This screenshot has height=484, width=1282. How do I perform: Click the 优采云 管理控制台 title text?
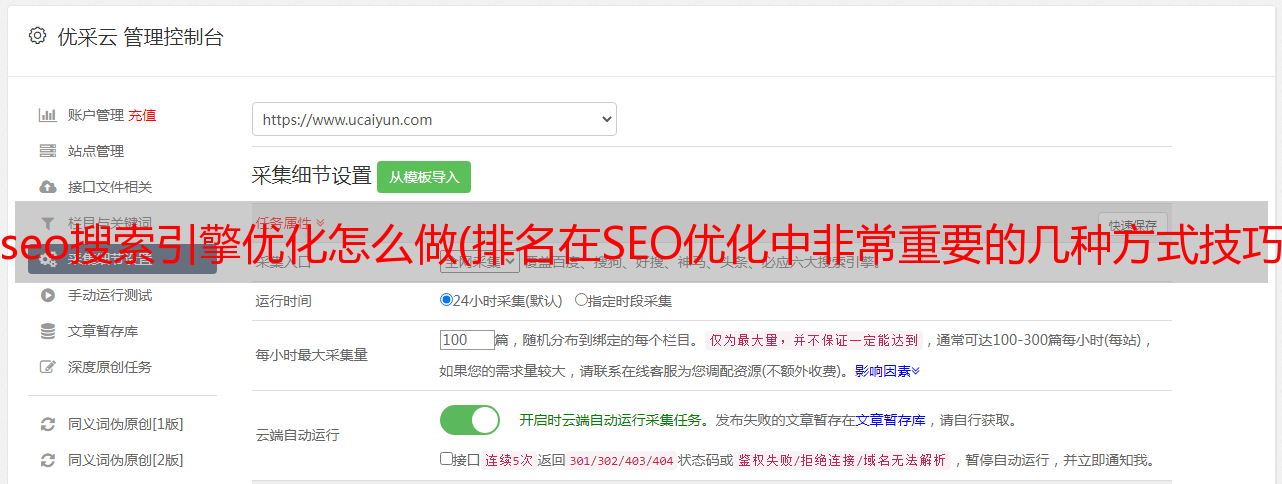point(140,37)
